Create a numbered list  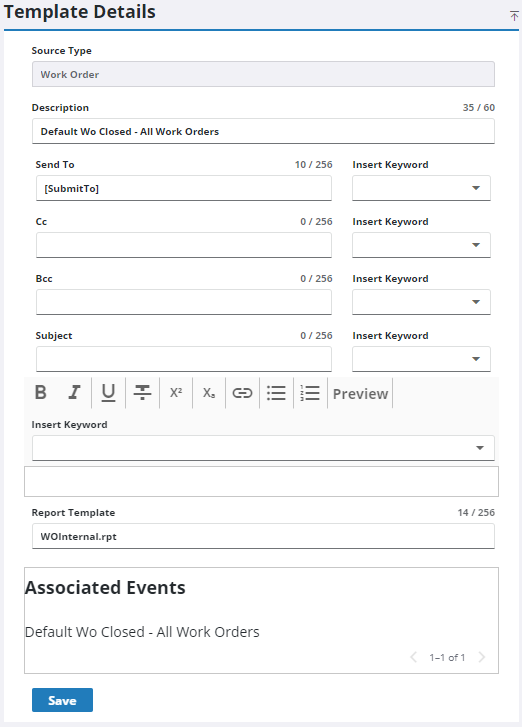[310, 393]
